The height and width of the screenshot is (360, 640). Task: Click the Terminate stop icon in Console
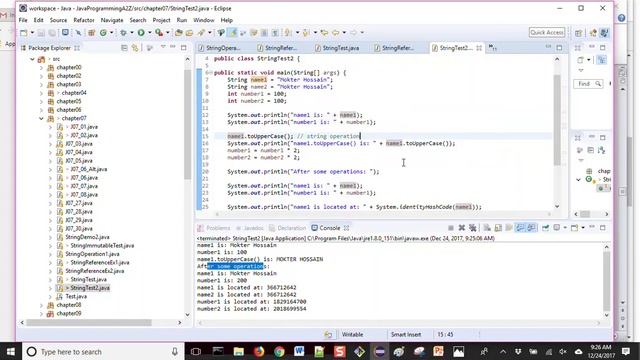point(451,228)
